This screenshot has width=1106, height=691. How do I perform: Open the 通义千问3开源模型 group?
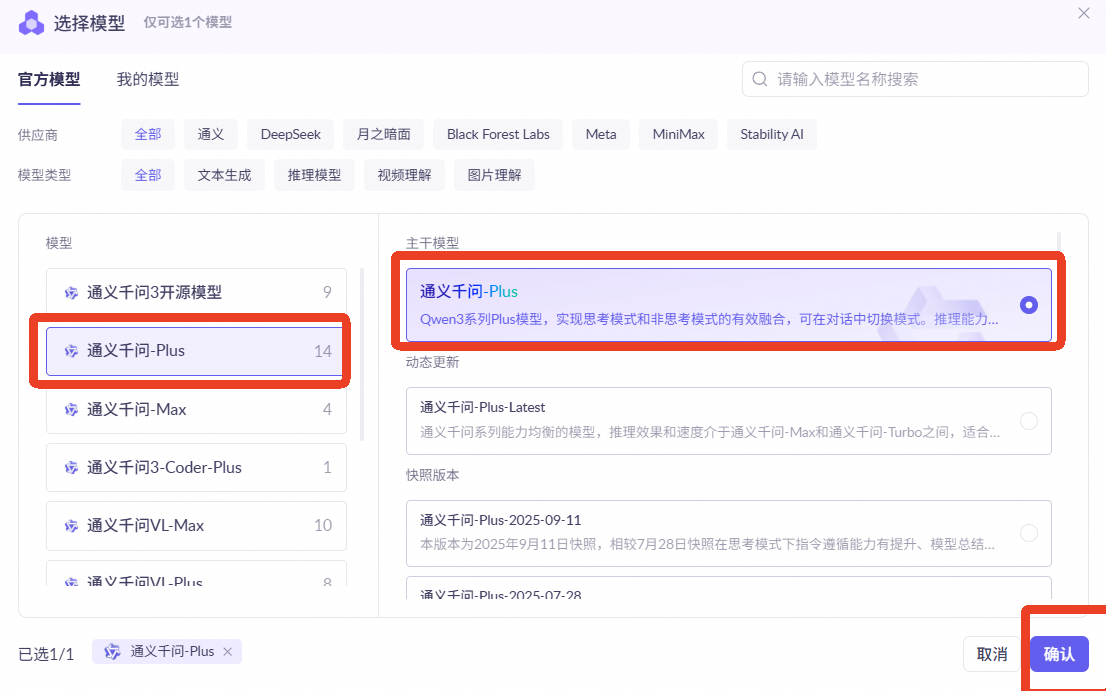pyautogui.click(x=196, y=293)
